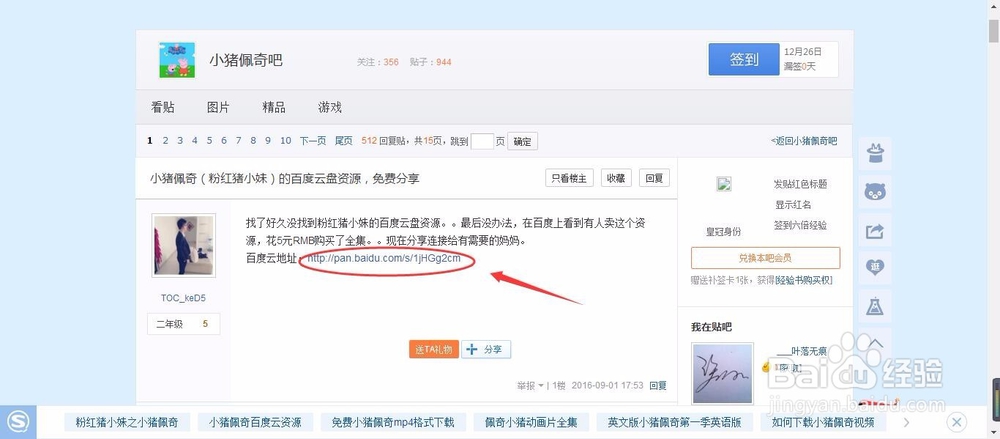Go to page 2 of the thread
This screenshot has width=1000, height=439.
tap(165, 141)
